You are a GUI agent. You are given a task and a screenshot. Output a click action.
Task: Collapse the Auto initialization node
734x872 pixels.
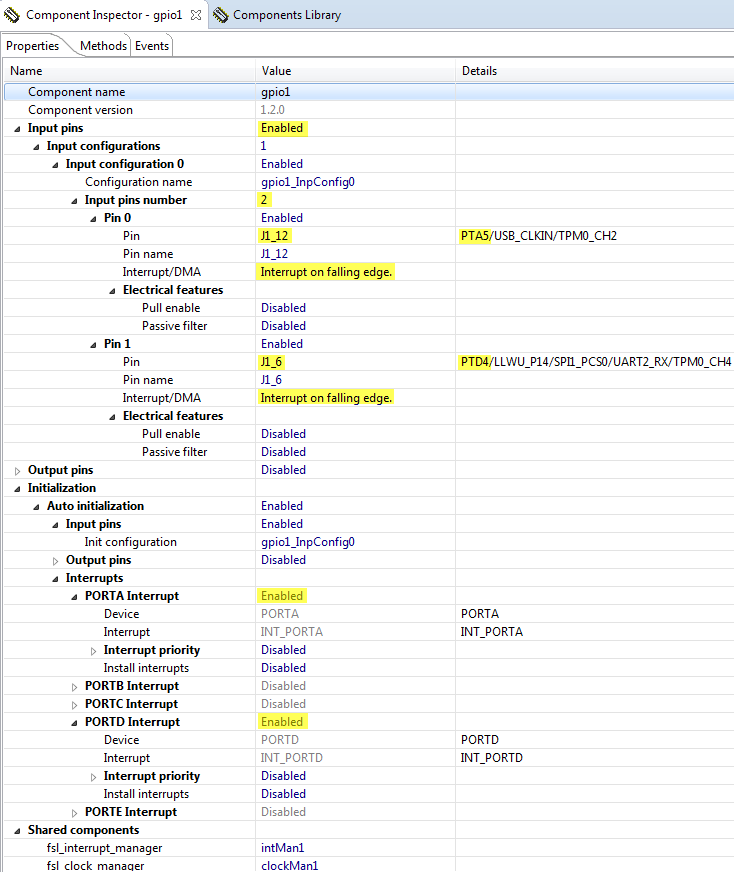click(x=36, y=507)
